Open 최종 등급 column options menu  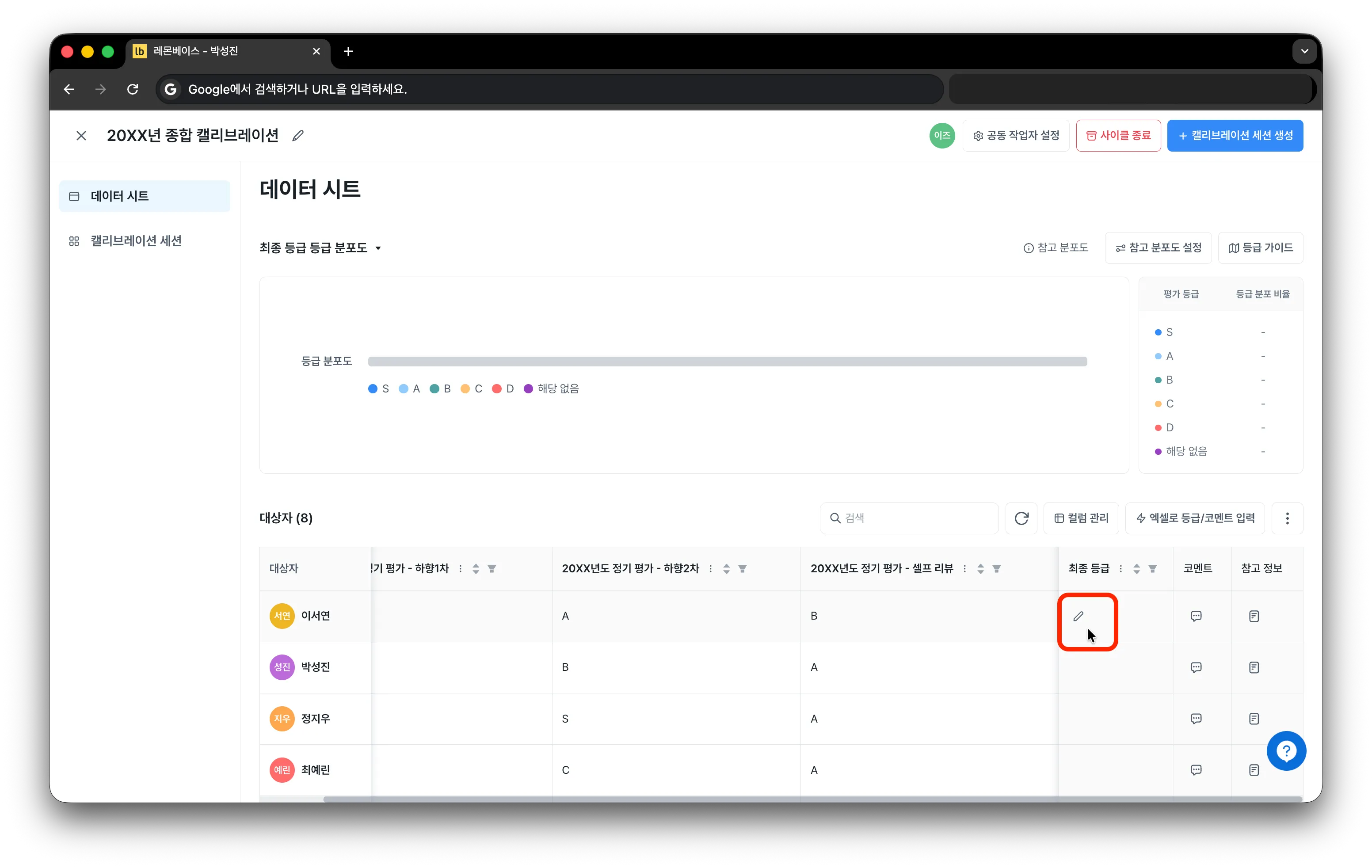[x=1121, y=568]
